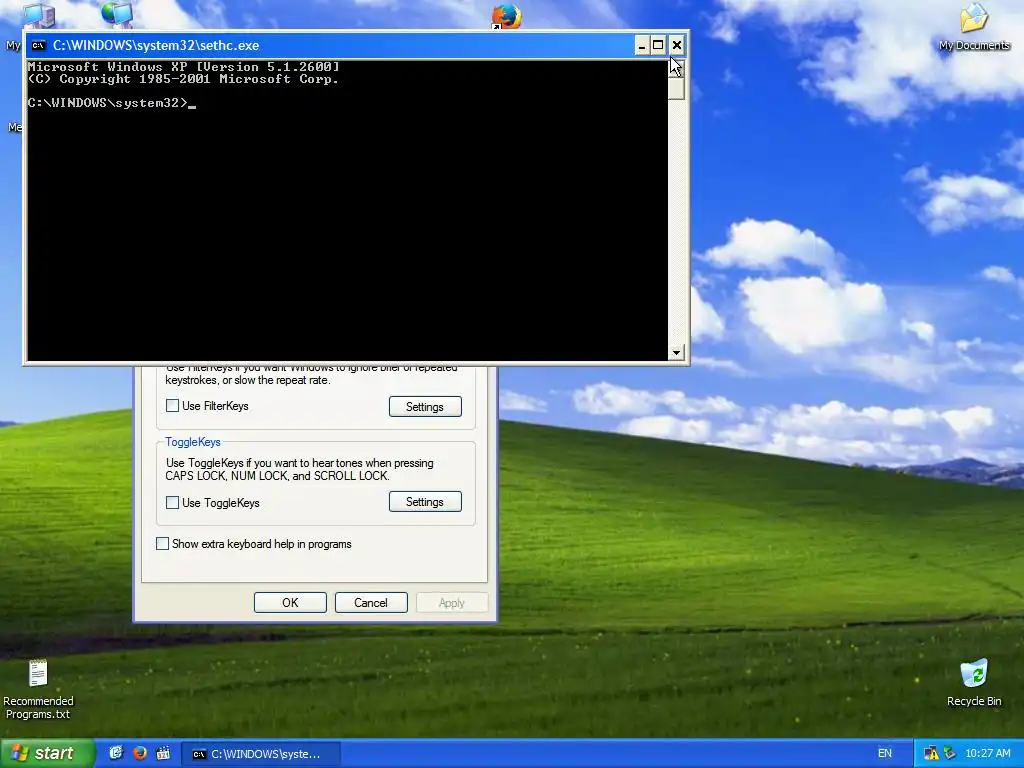Click the console scrollbar down arrow

coord(676,352)
